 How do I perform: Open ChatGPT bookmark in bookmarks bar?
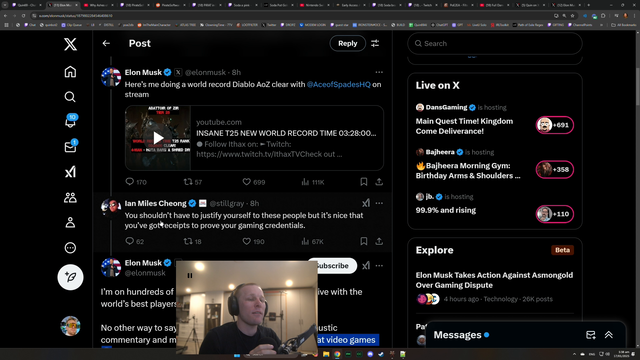tap(440, 25)
